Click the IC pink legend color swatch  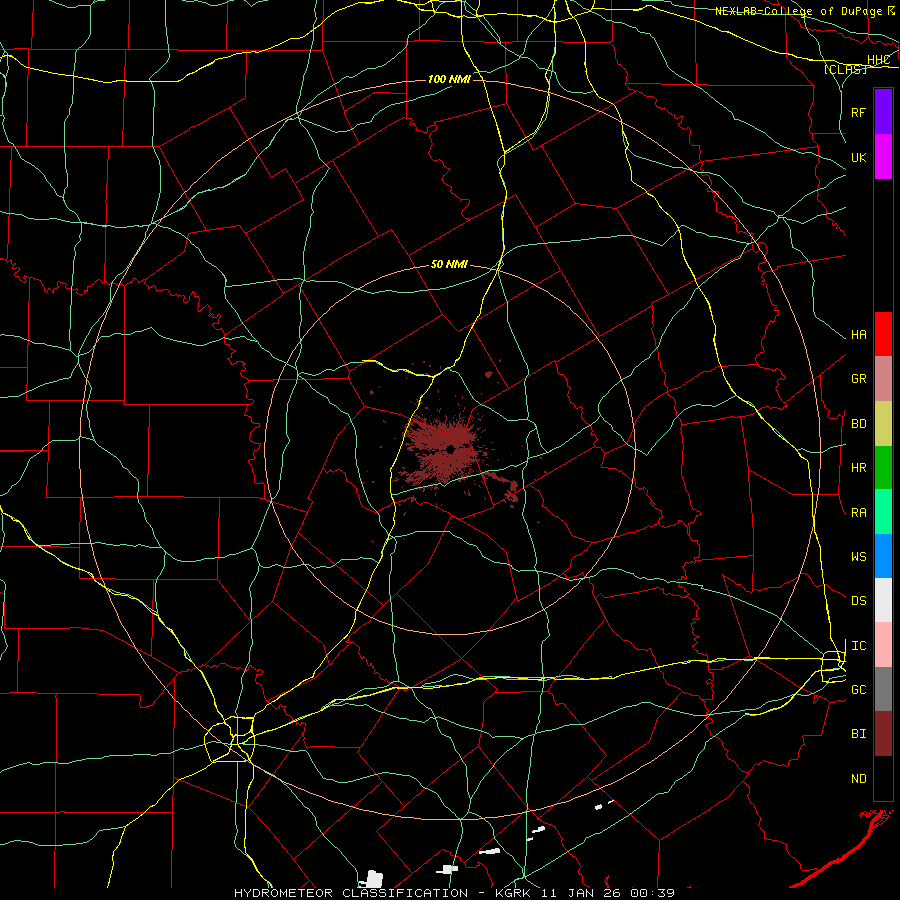[883, 645]
